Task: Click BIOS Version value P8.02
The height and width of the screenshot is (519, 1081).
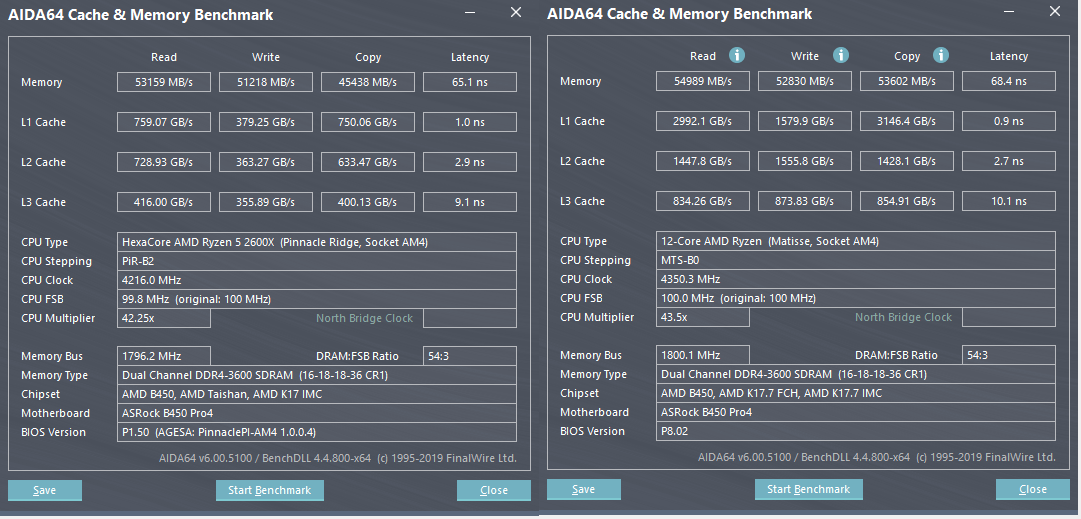Action: pyautogui.click(x=856, y=431)
